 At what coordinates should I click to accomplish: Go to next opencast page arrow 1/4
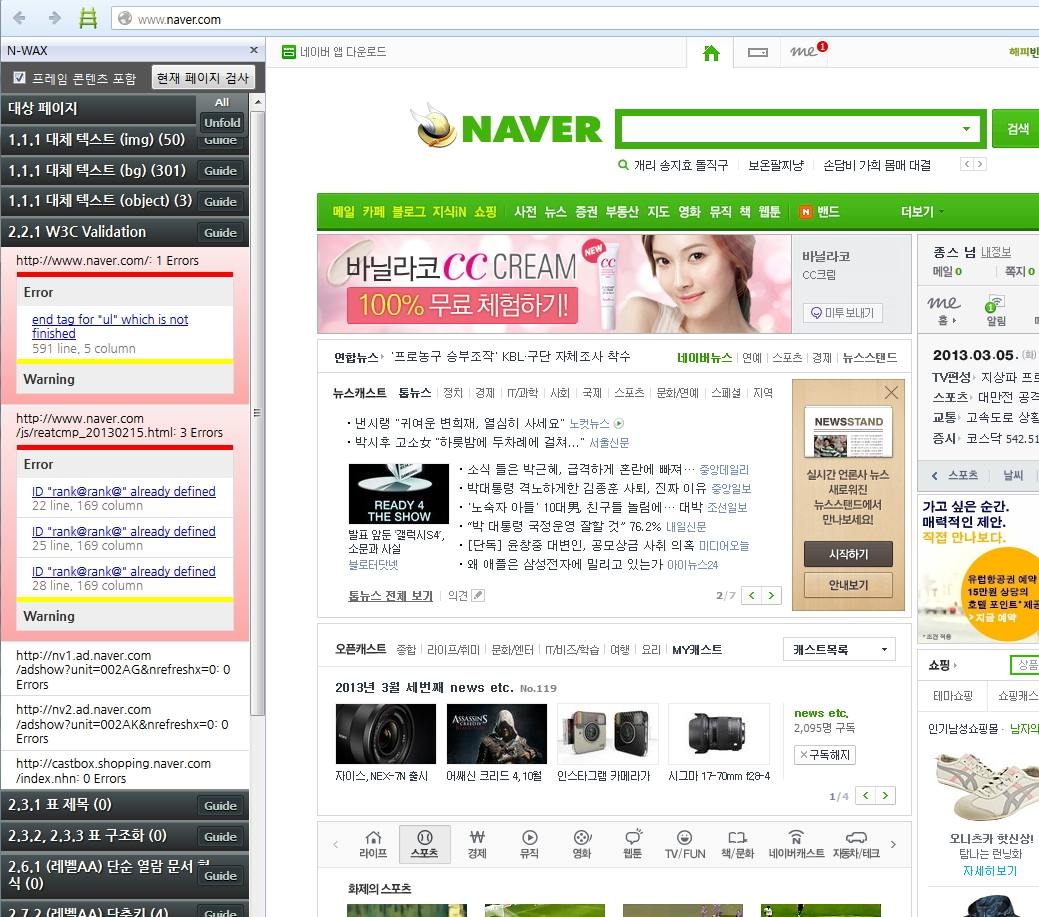tap(885, 796)
